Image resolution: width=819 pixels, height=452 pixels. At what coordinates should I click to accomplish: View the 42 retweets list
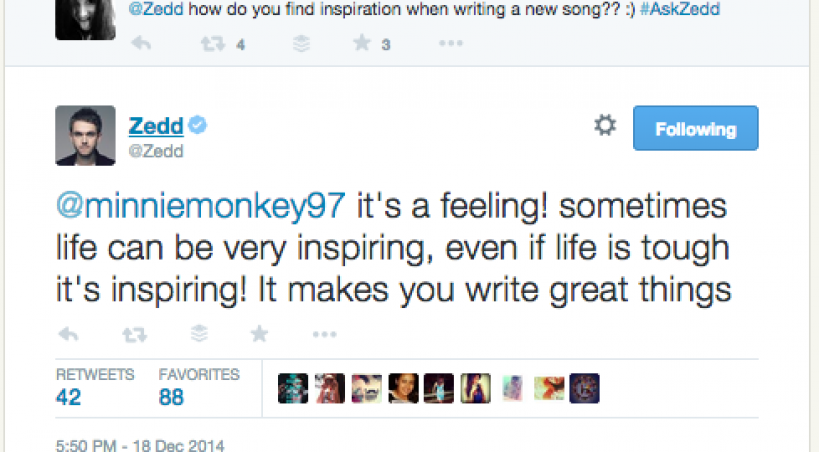(x=70, y=398)
